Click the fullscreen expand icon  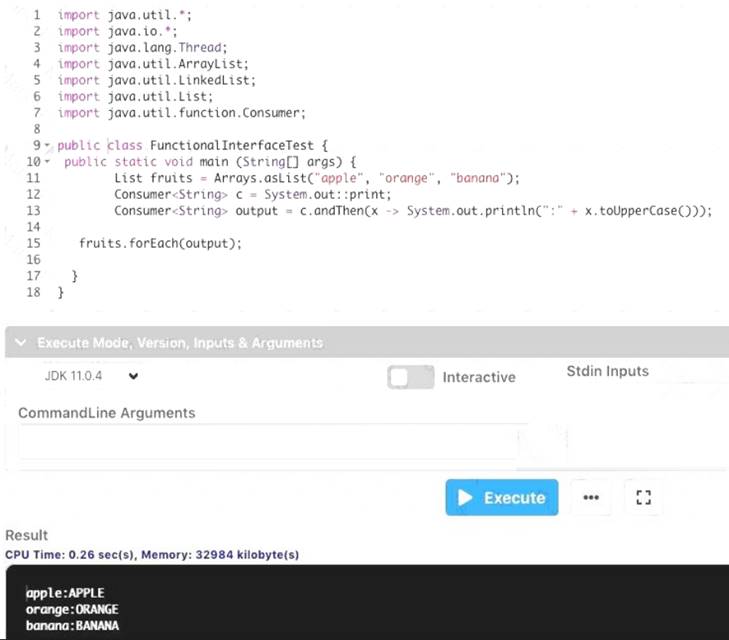[644, 497]
